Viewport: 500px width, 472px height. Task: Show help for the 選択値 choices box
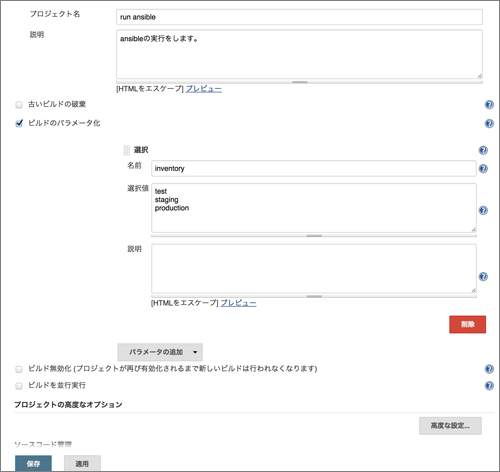483,210
